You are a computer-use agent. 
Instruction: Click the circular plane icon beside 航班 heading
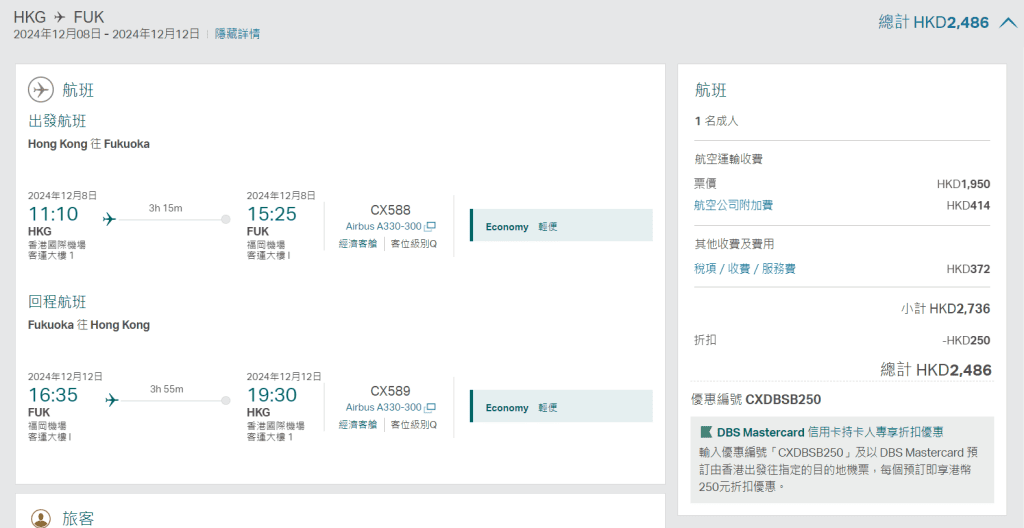coord(41,90)
